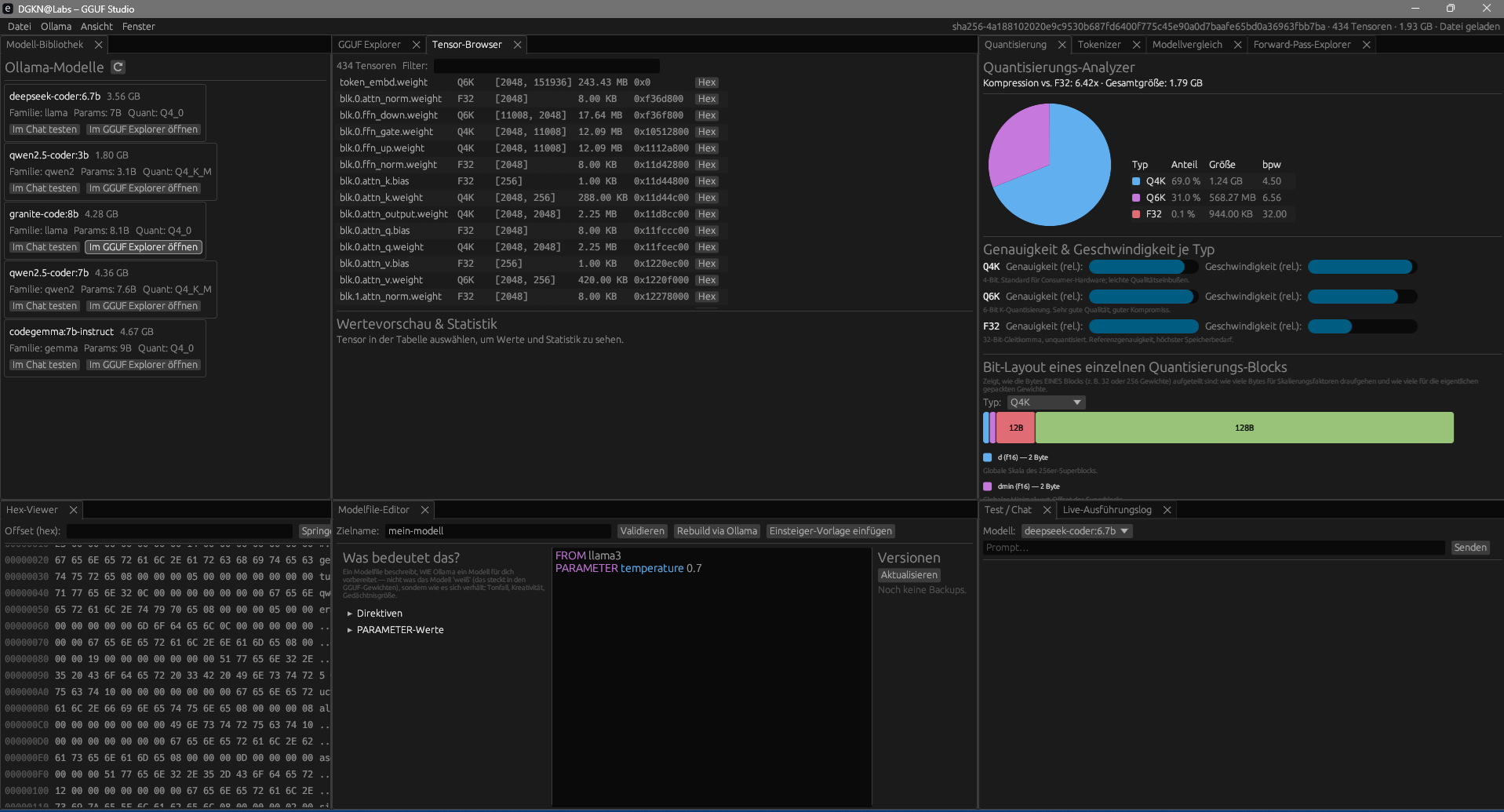This screenshot has height=812, width=1504.
Task: Focus the tensor Filter input field
Action: (547, 66)
